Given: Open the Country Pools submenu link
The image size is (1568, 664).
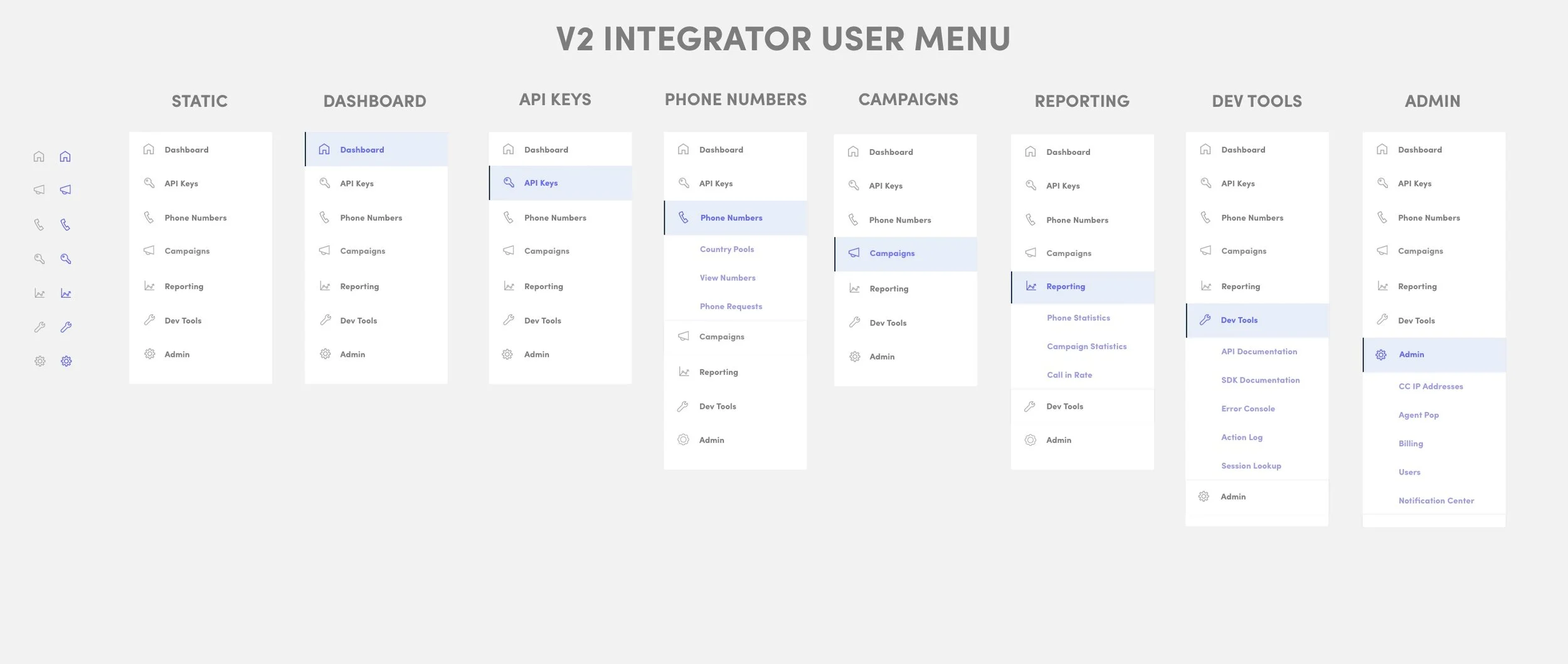Looking at the screenshot, I should 726,249.
